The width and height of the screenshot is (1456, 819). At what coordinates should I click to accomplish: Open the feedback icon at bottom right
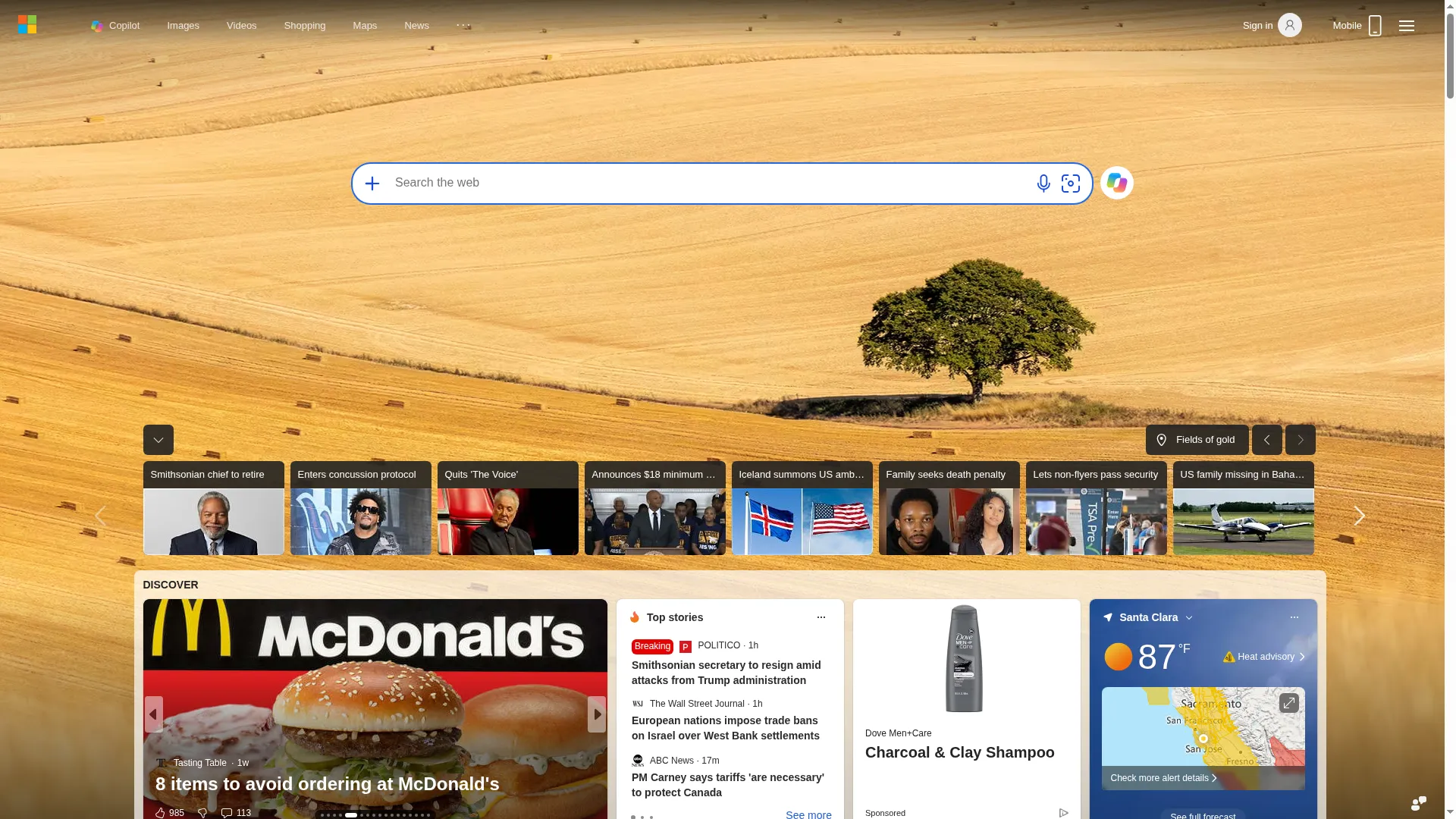(x=1418, y=803)
